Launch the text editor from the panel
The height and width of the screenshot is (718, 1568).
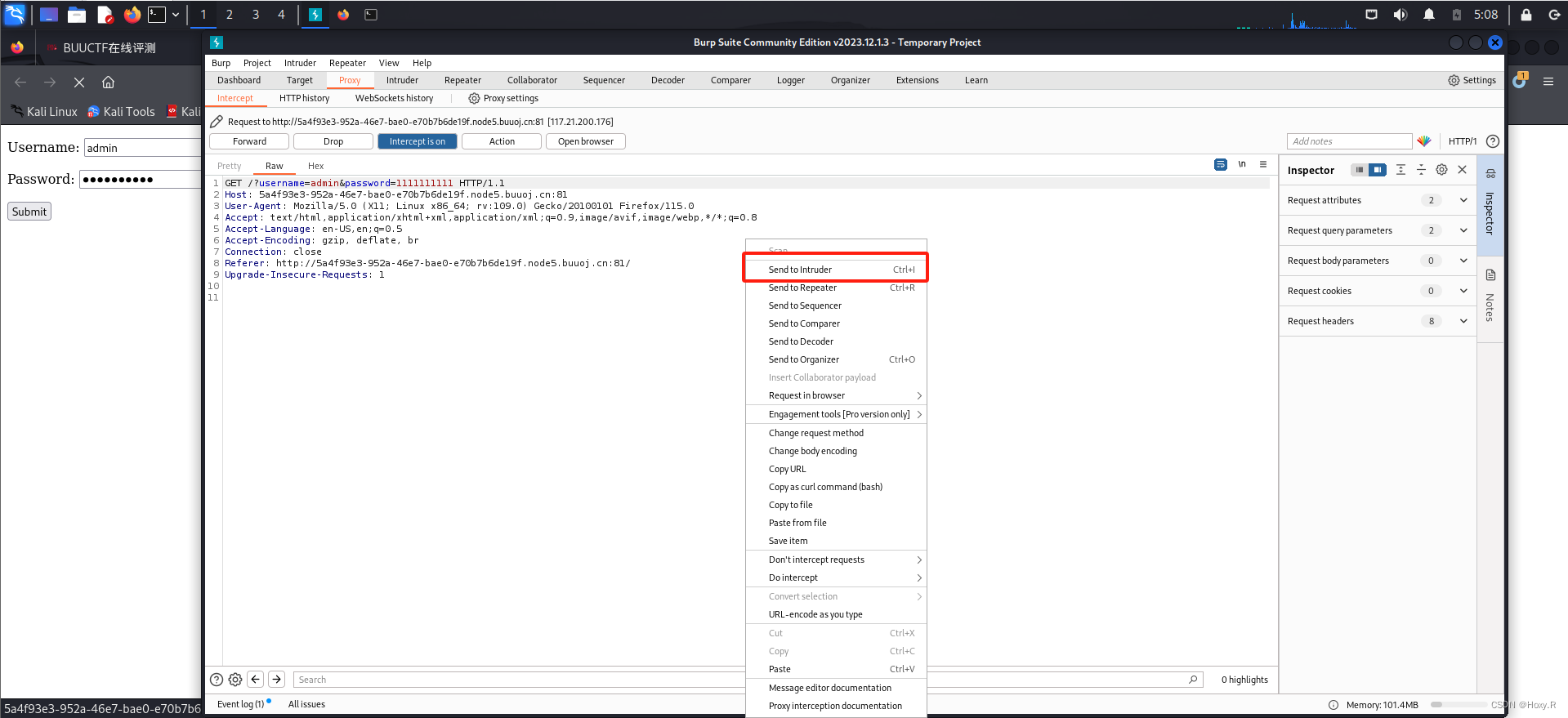point(105,15)
